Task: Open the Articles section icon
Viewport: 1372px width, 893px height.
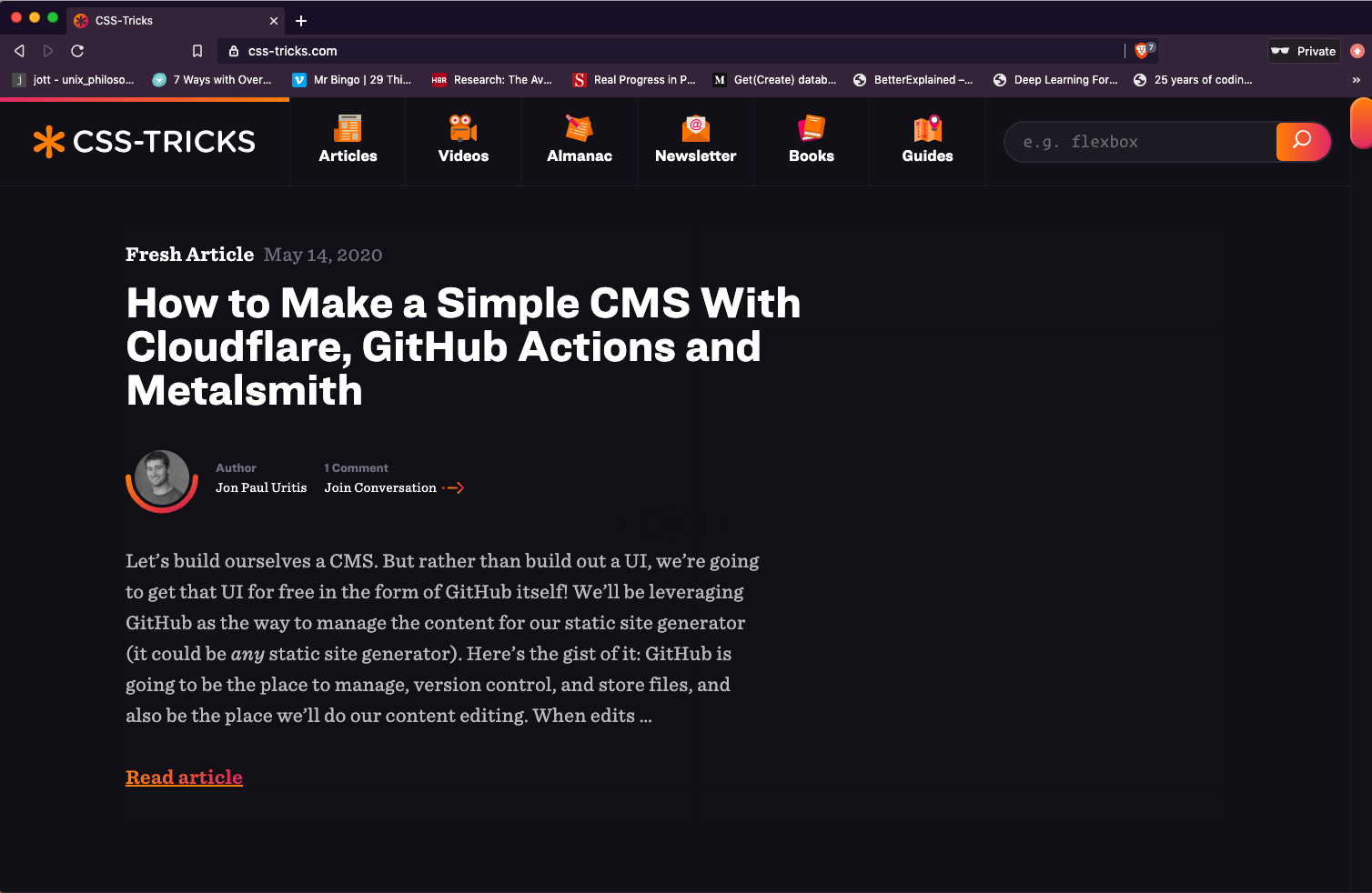Action: 348,128
